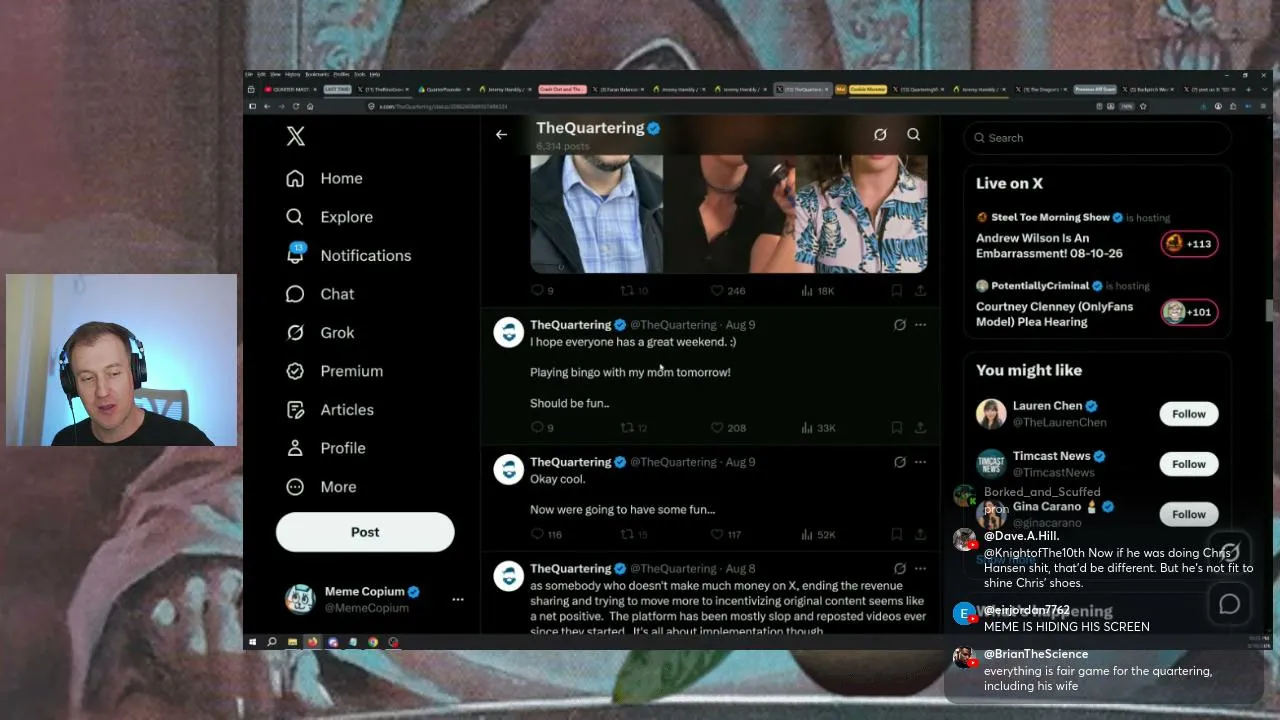Join the Steel Toe Morning Show live
The height and width of the screenshot is (720, 1280).
(1189, 244)
